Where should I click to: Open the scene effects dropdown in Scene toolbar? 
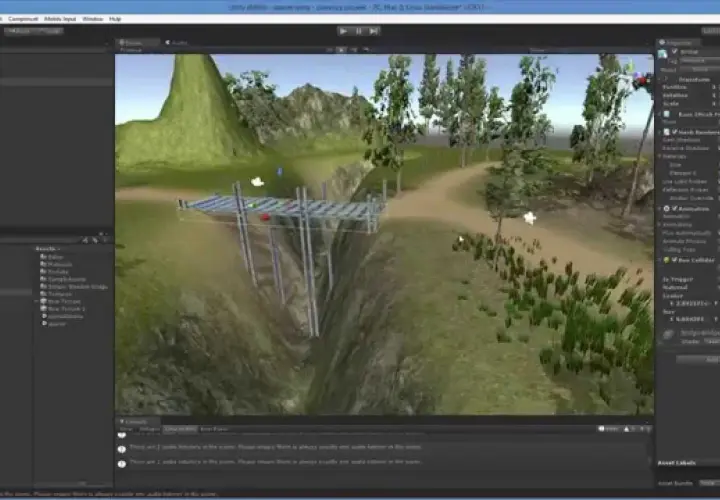366,50
